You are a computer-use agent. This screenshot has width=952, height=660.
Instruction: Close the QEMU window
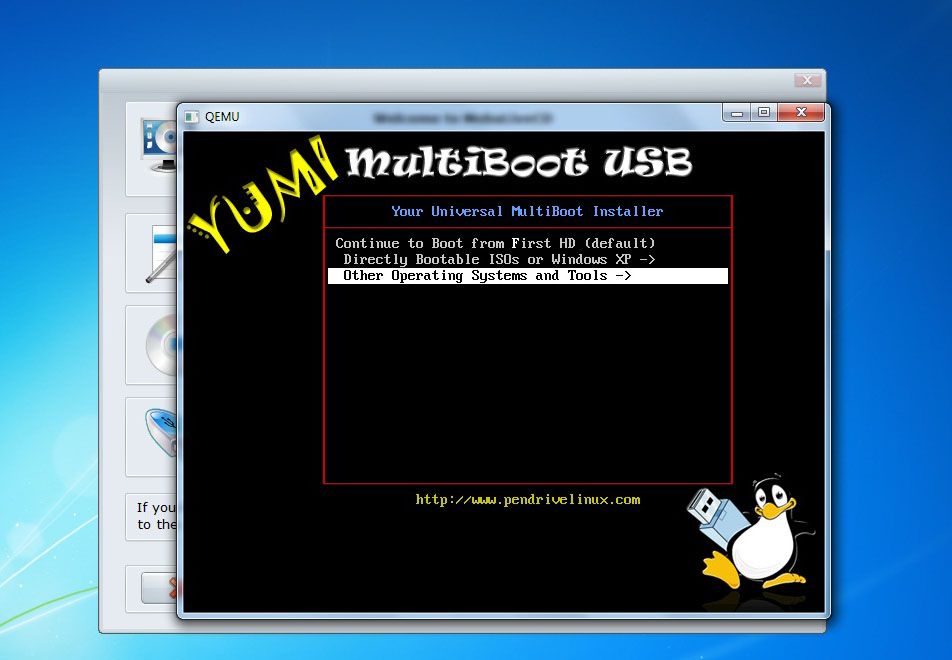[798, 113]
